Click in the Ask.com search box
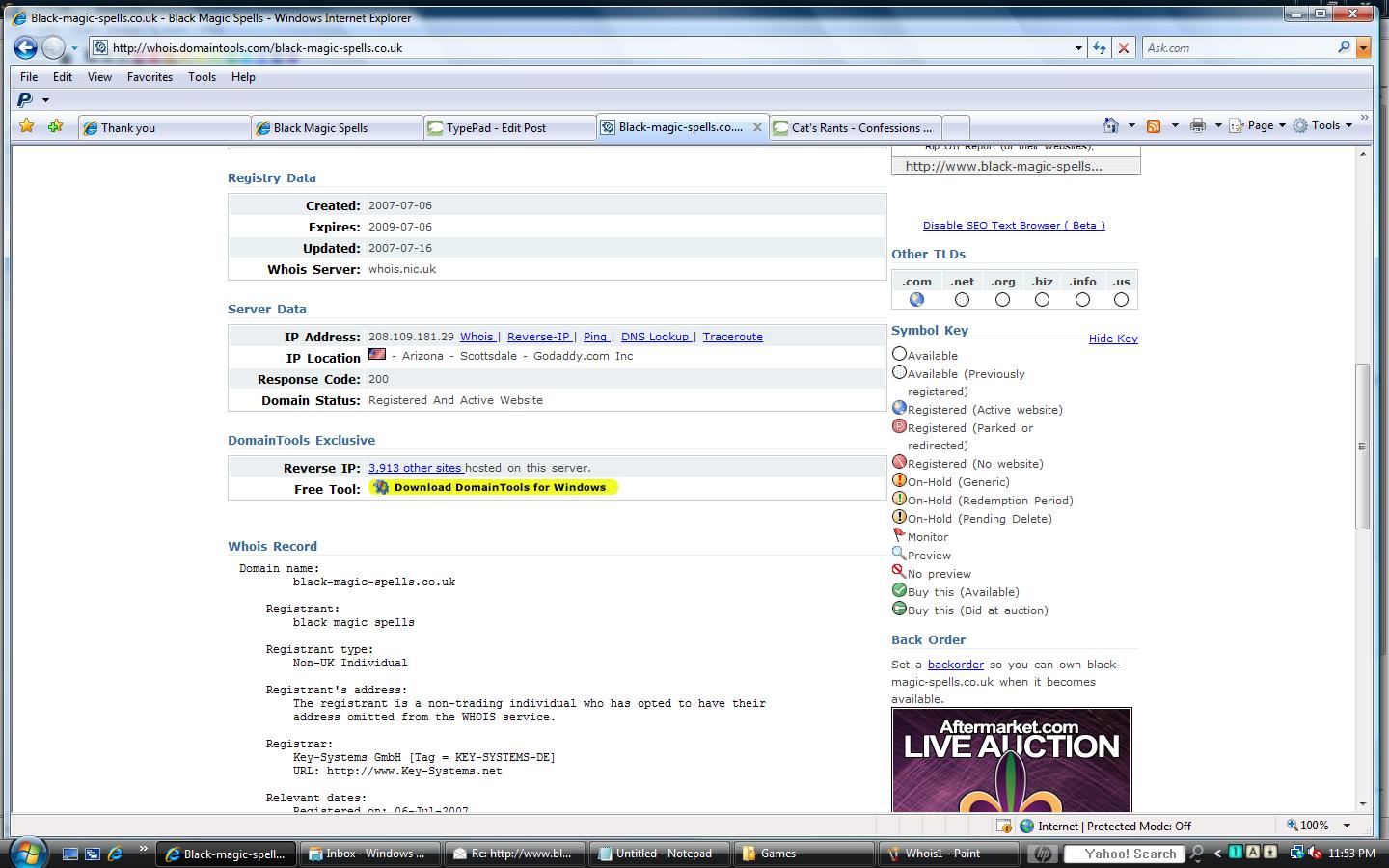The image size is (1389, 868). pyautogui.click(x=1238, y=47)
